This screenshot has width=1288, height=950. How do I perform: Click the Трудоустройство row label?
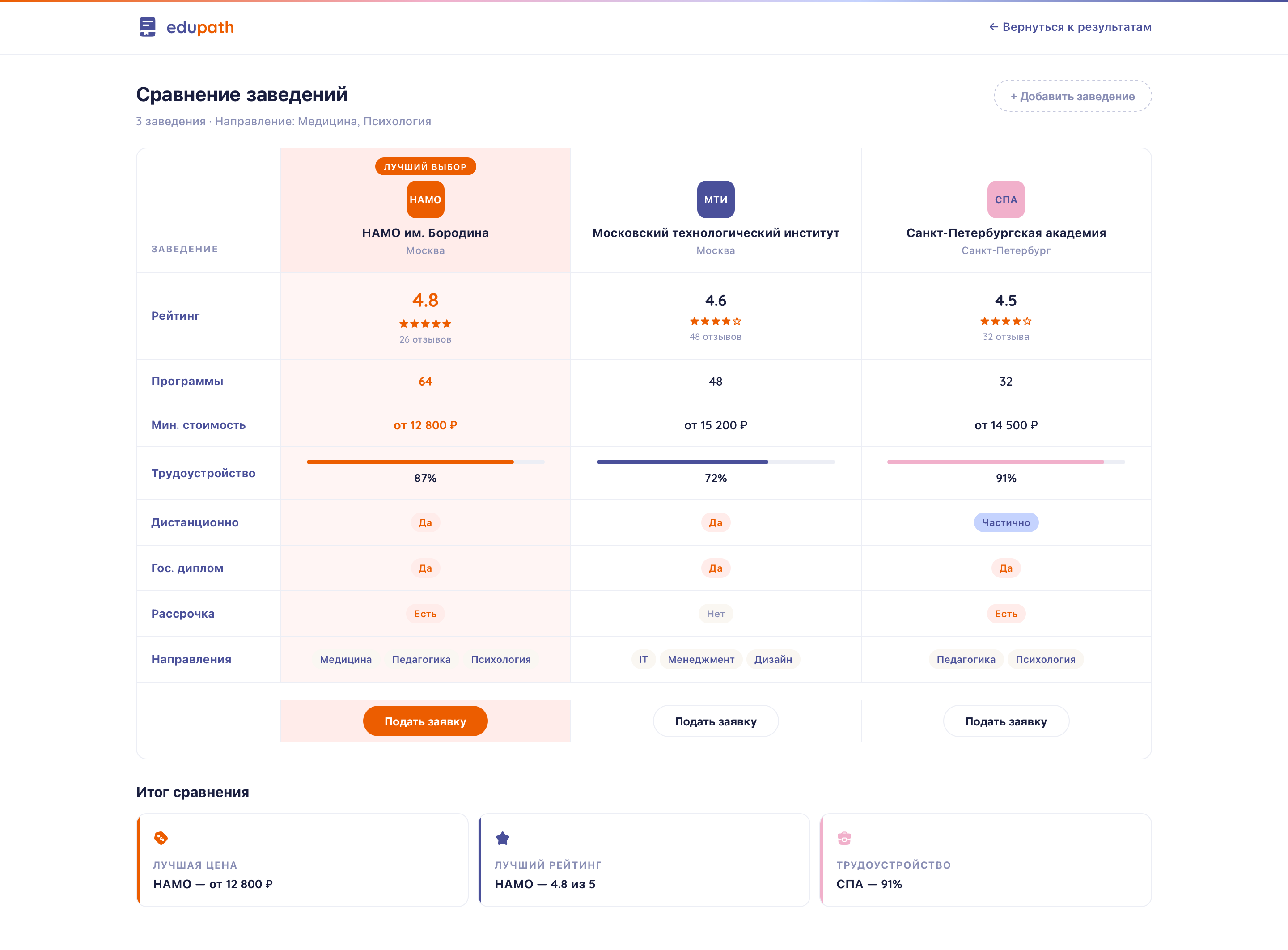coord(203,473)
